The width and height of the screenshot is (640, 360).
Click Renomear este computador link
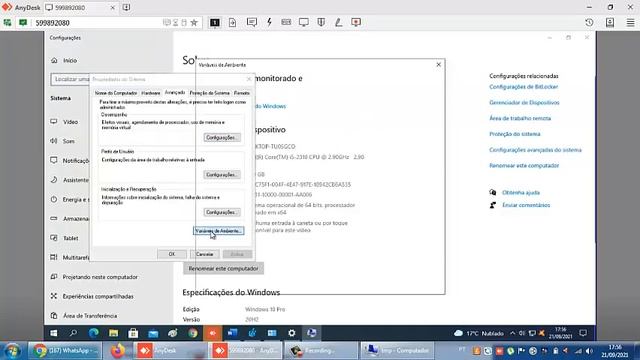tap(524, 165)
